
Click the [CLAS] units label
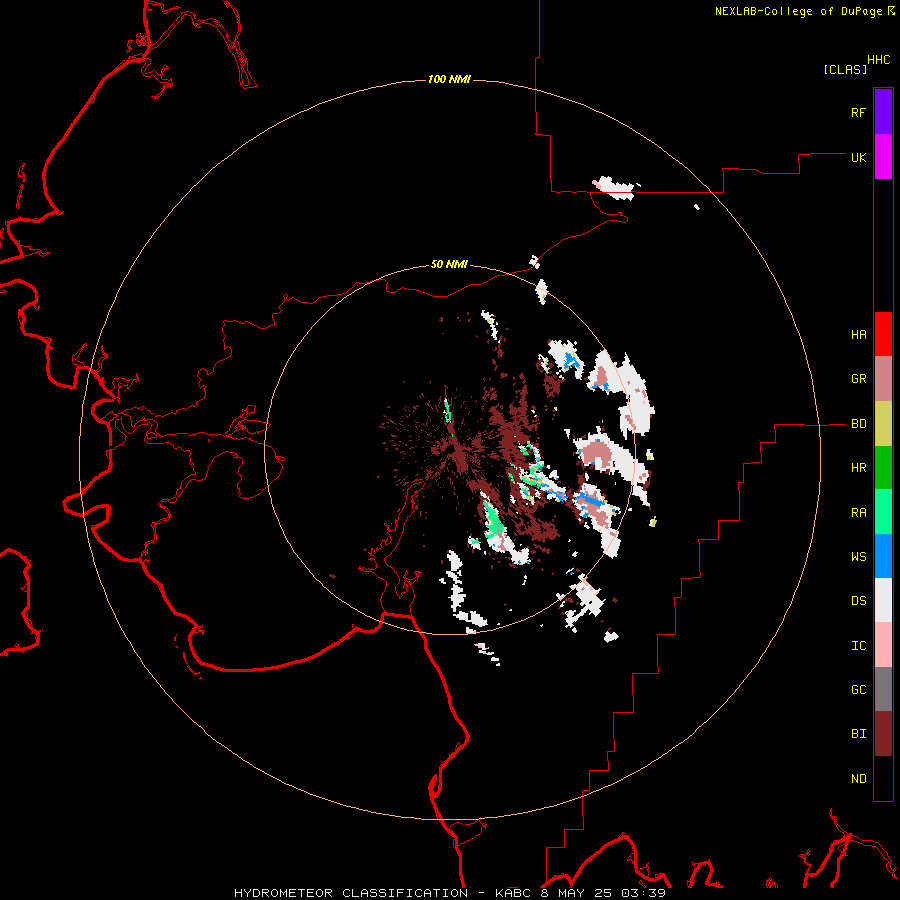point(845,69)
